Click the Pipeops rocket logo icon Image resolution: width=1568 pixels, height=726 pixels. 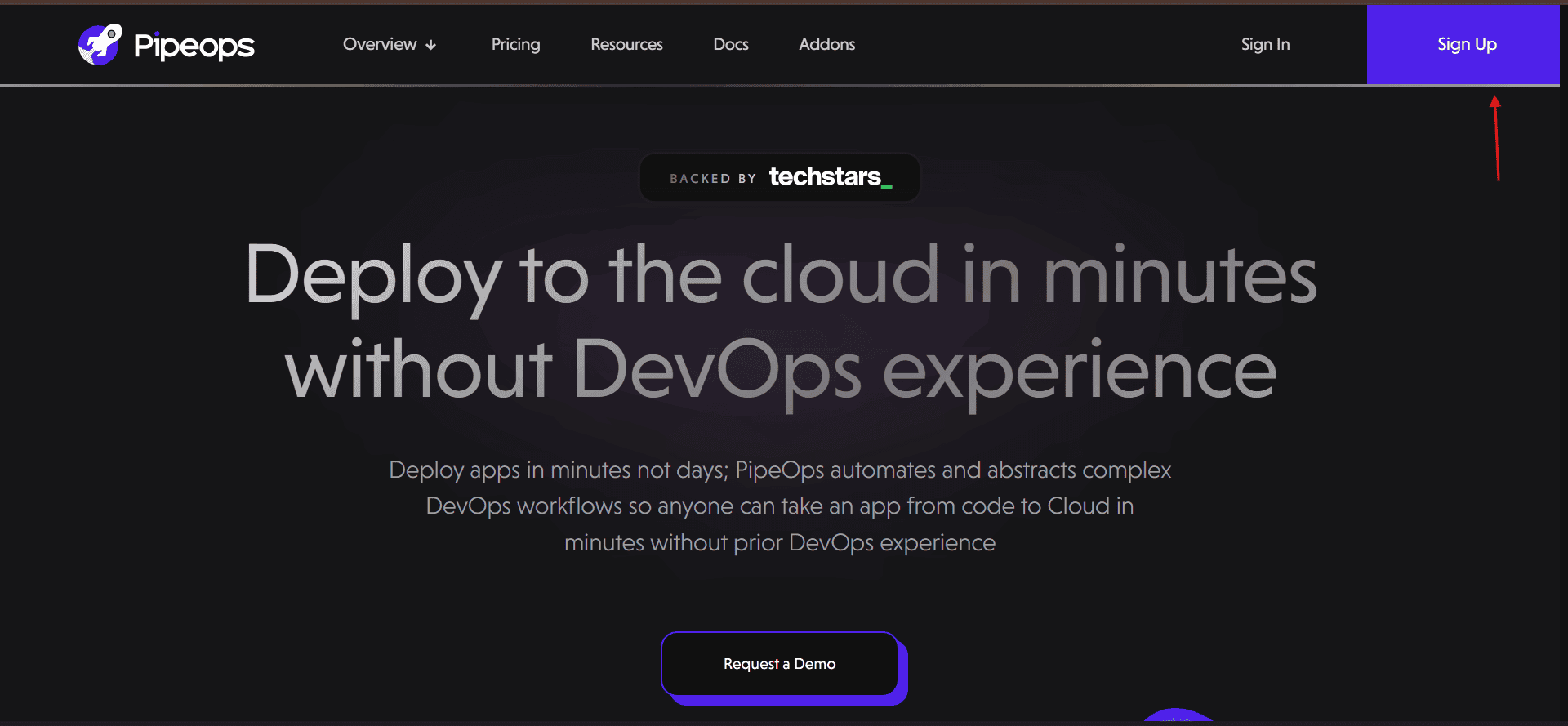pos(100,44)
